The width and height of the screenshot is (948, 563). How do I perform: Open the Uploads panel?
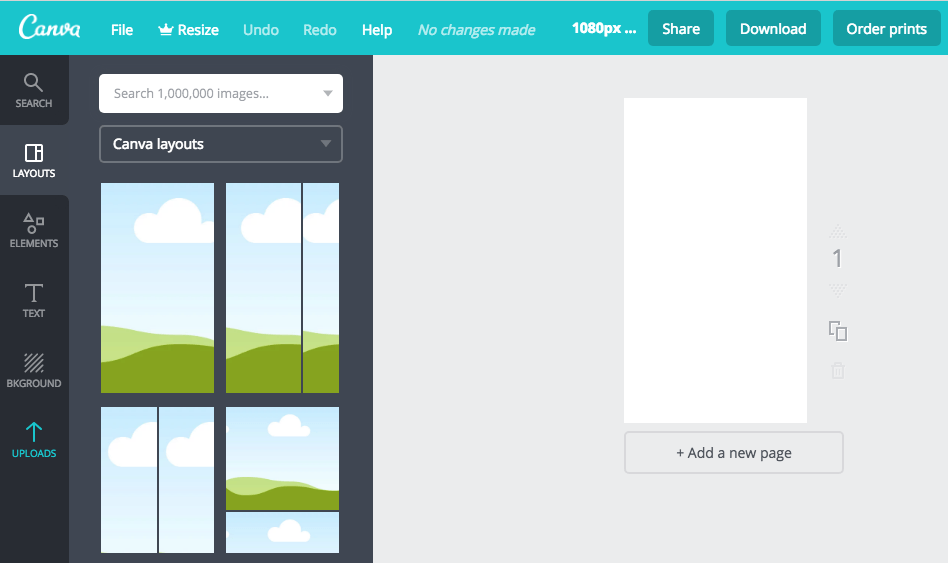34,440
